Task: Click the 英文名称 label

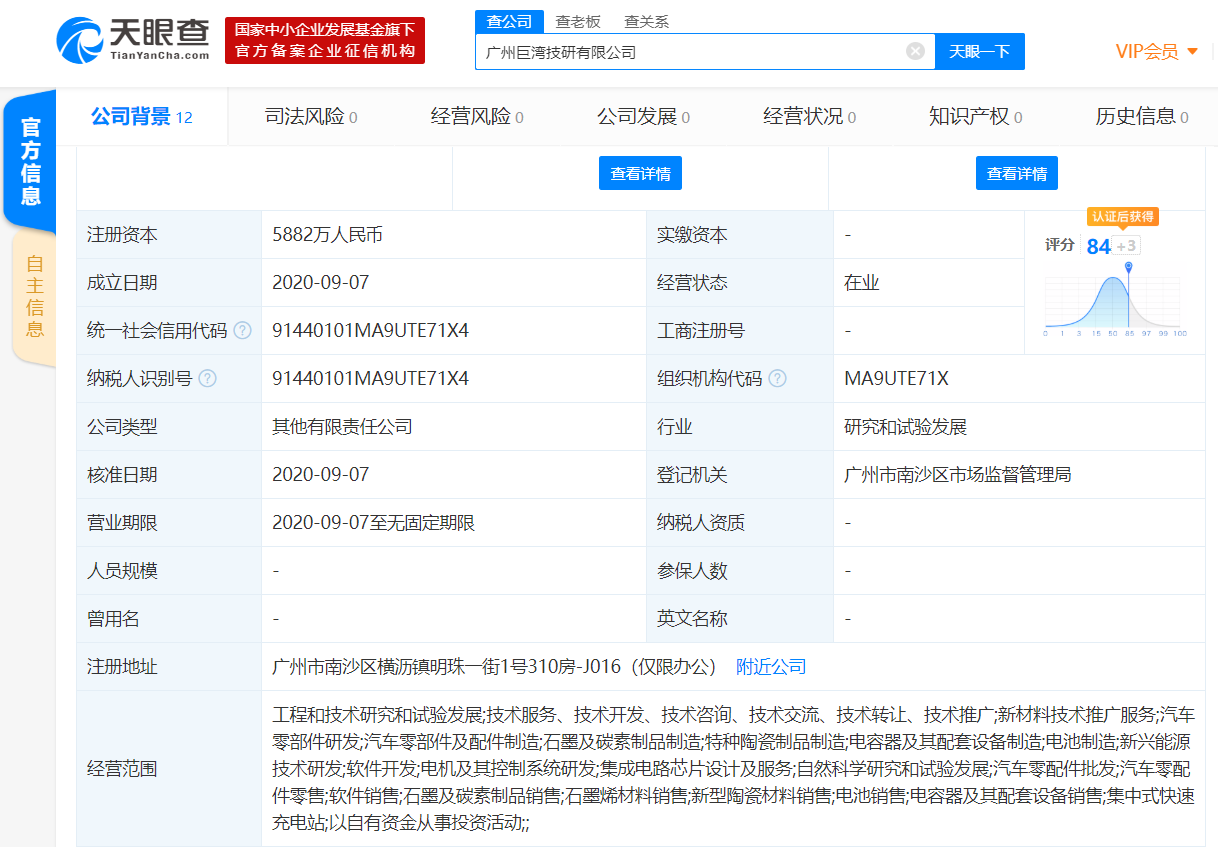Action: 692,619
